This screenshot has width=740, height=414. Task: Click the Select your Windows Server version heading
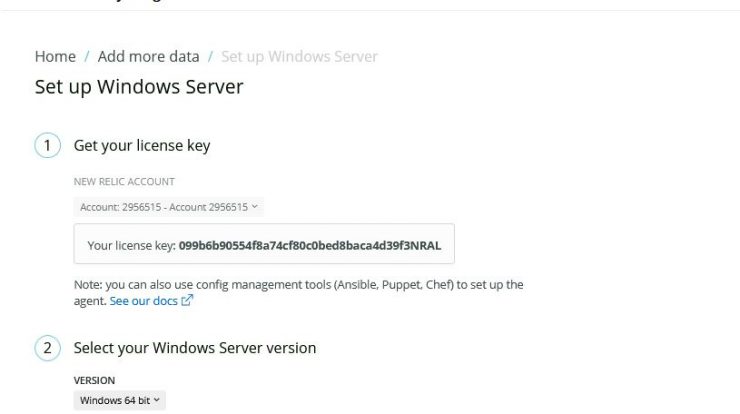[x=195, y=348]
